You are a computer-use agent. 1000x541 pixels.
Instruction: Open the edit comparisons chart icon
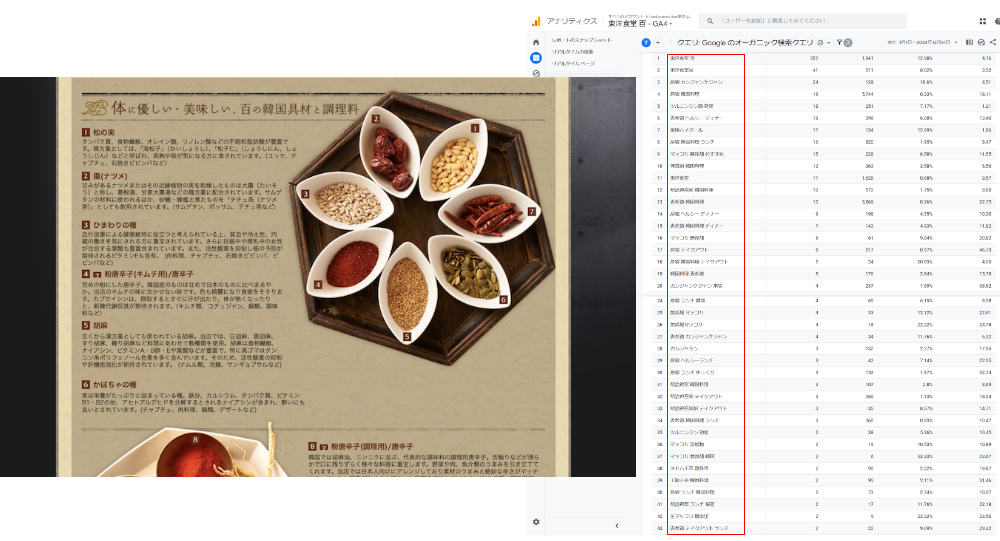click(969, 43)
